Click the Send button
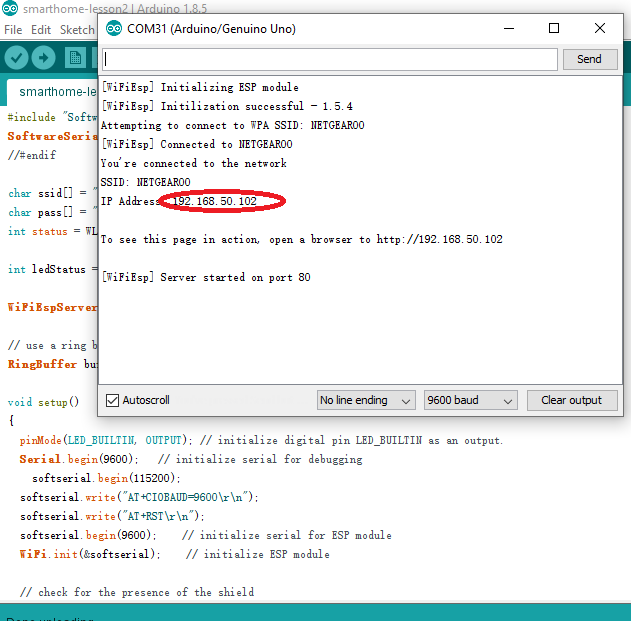Screen dimensions: 631x621 [x=590, y=59]
